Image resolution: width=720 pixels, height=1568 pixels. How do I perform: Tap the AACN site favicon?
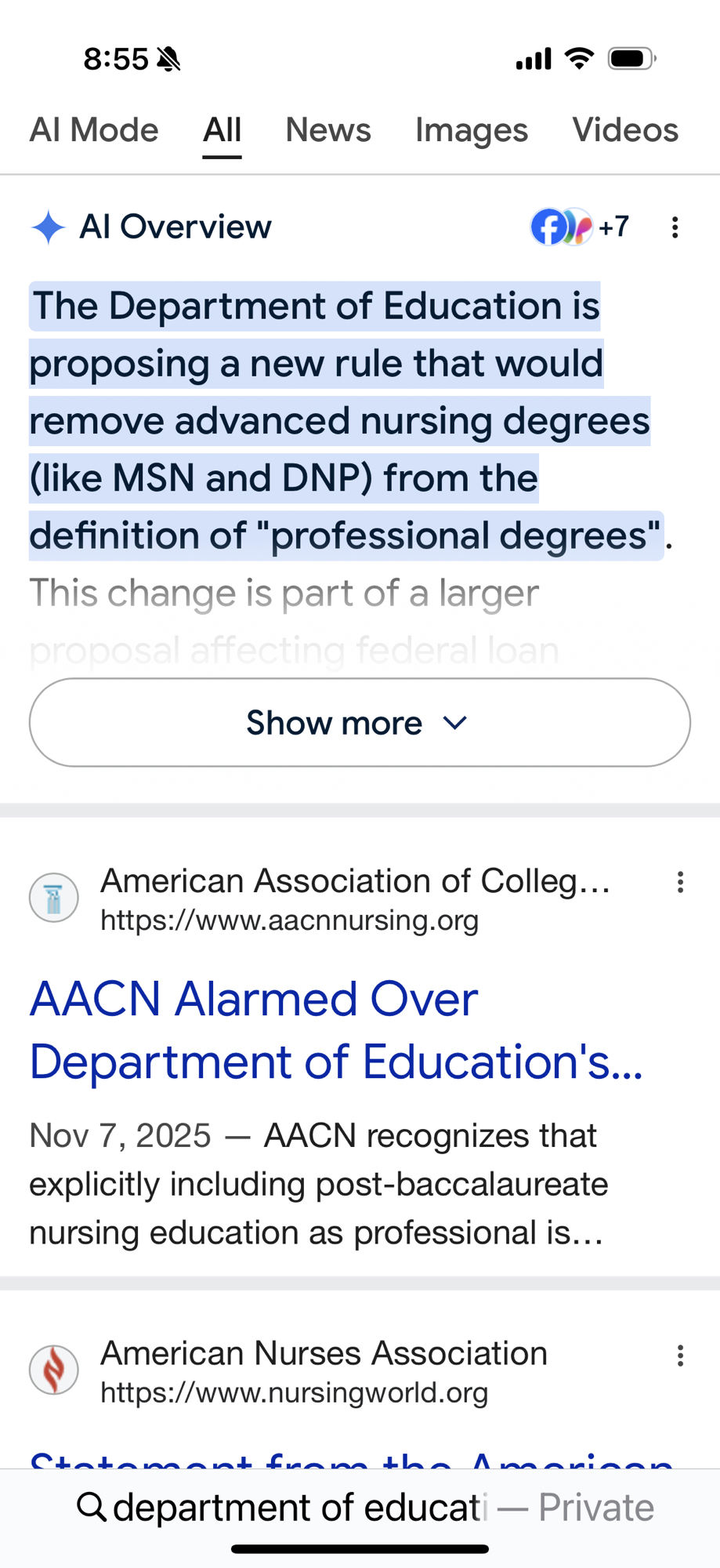click(54, 898)
